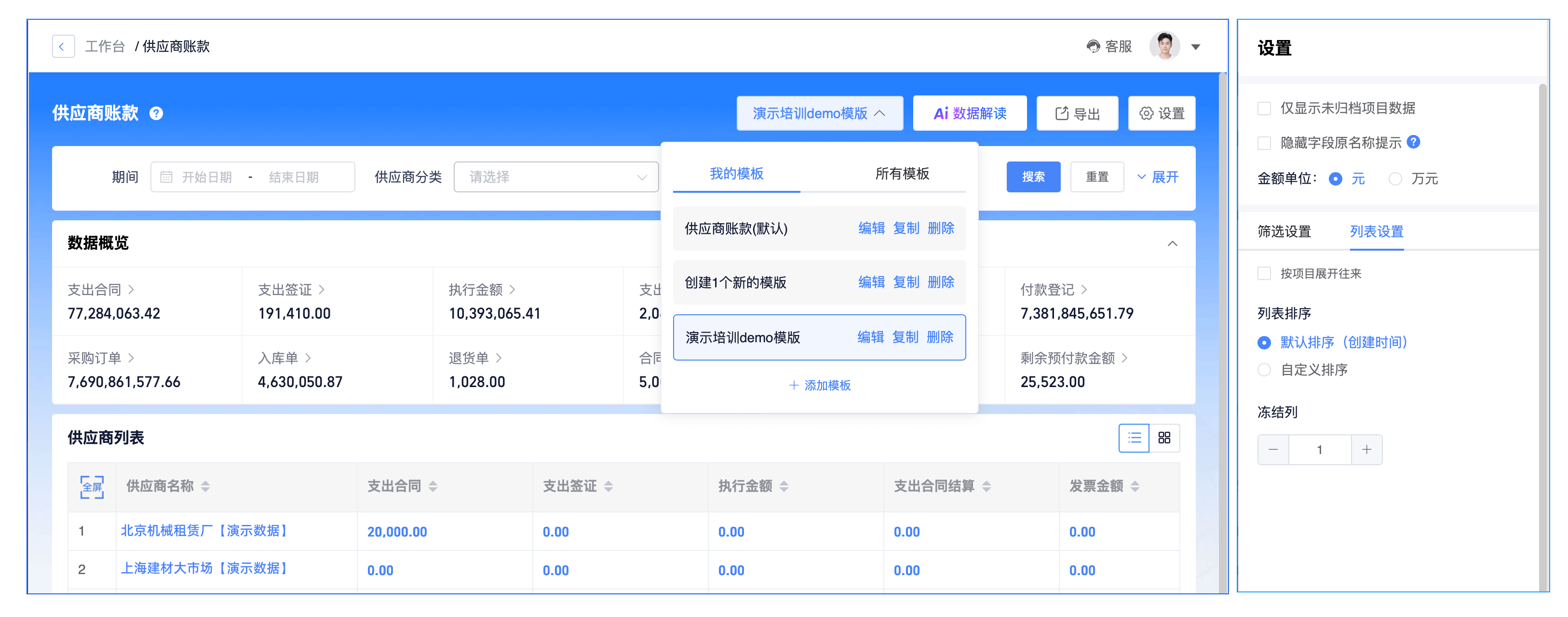Screen dimensions: 1568x617
Task: Click the 客服 headset icon
Action: 1093,46
